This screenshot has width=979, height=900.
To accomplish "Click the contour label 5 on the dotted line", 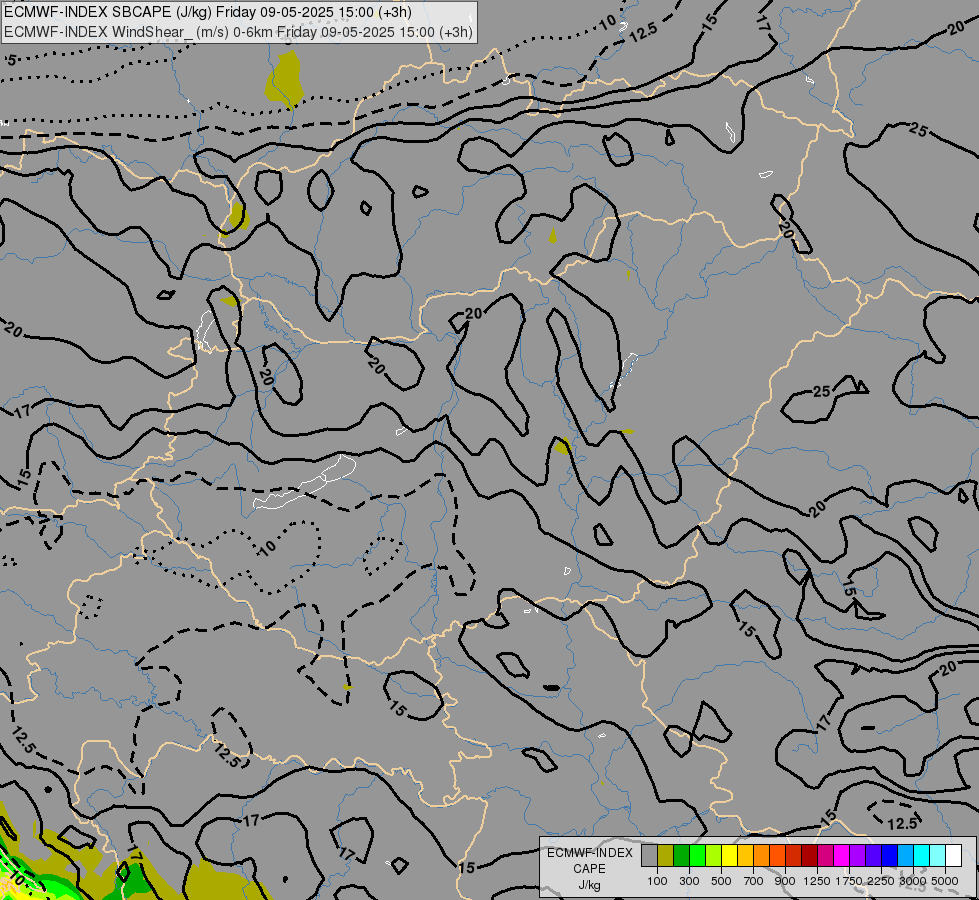I will (11, 61).
